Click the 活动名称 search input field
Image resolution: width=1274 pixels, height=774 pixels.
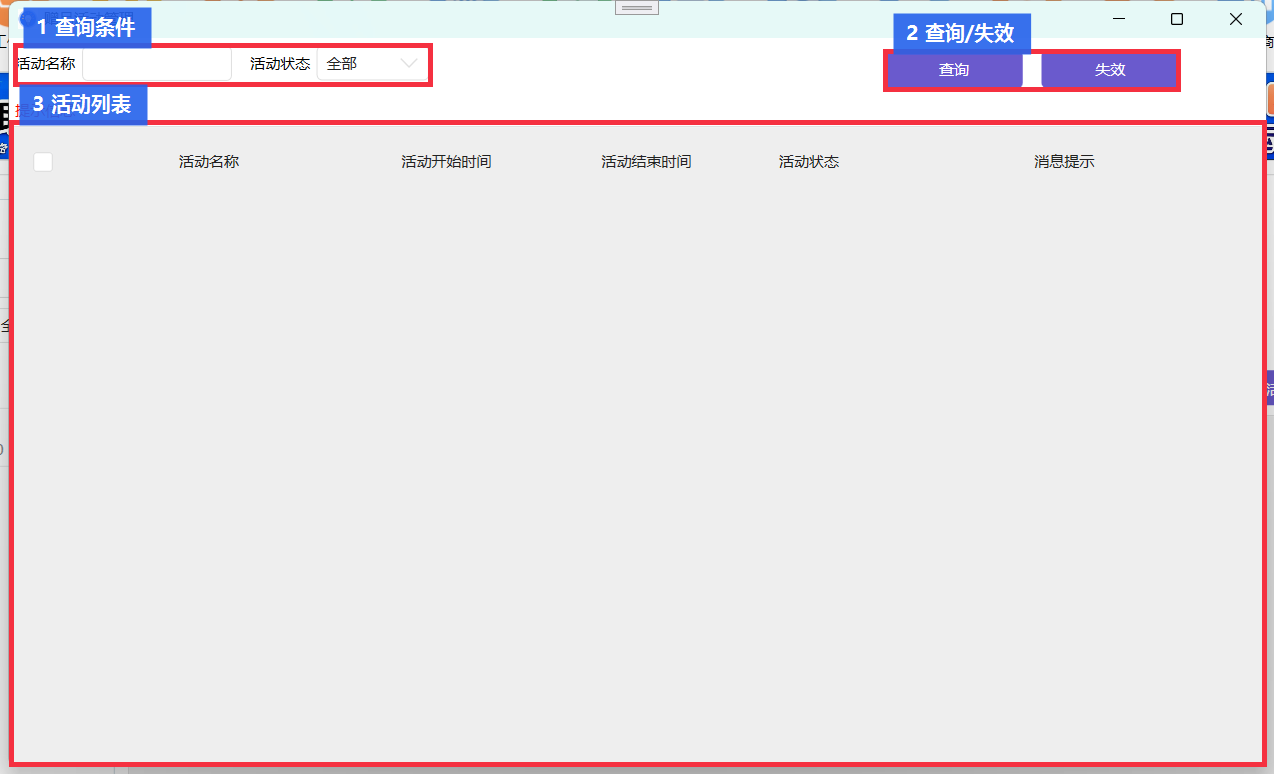(x=157, y=64)
